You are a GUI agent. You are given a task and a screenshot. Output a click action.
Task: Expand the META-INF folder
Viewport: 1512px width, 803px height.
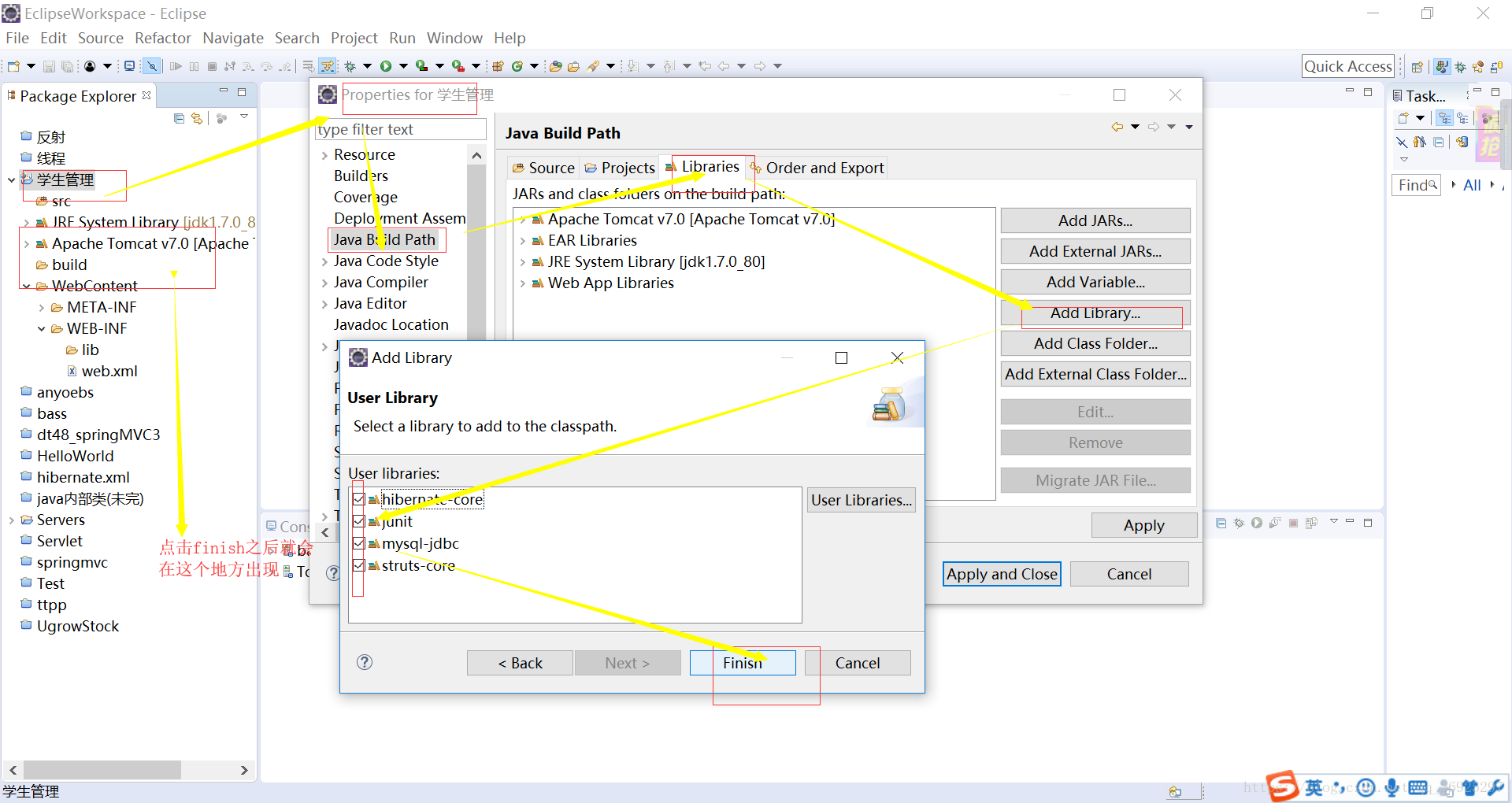41,307
